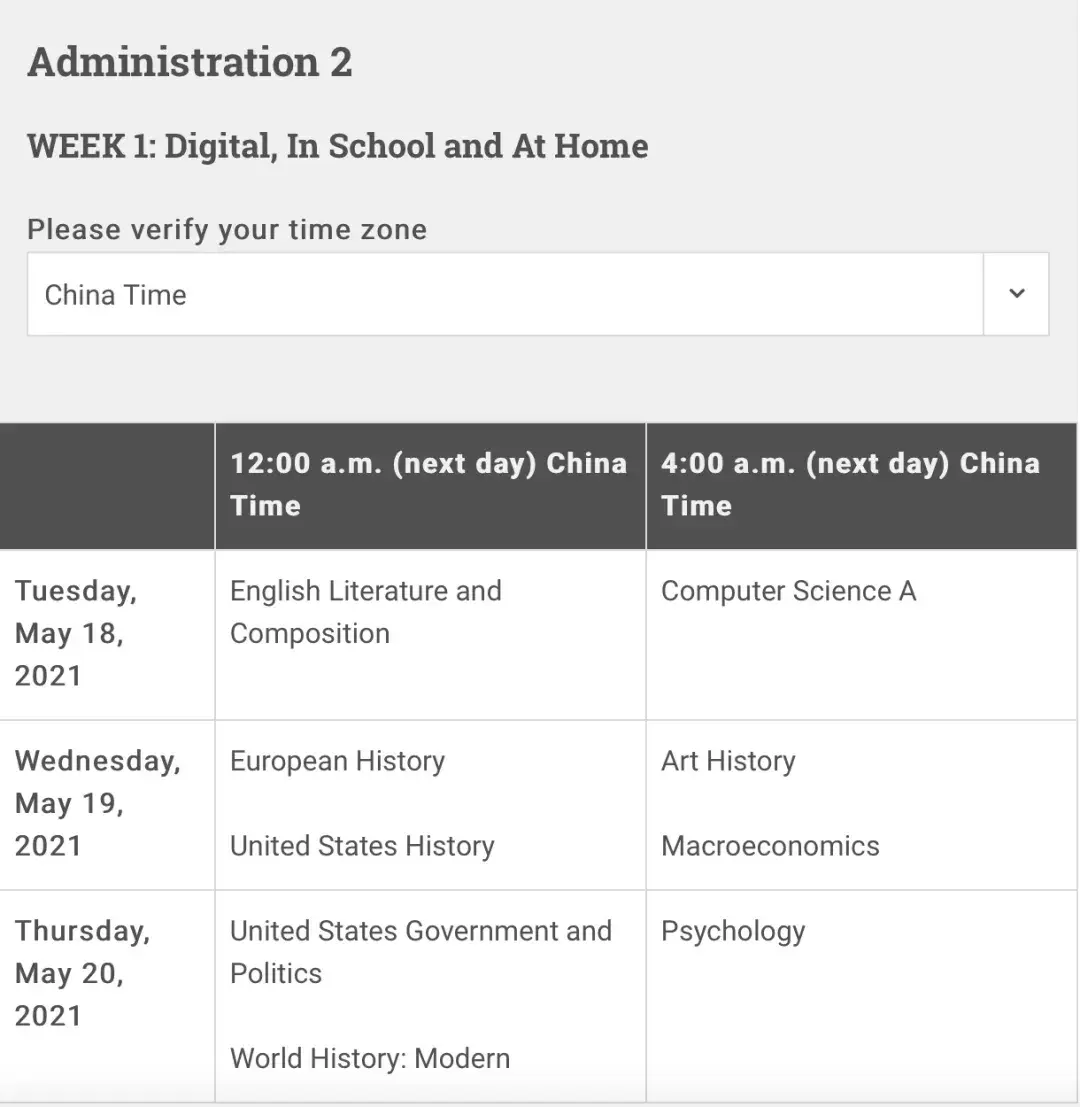Image resolution: width=1080 pixels, height=1107 pixels.
Task: Open the Art History exam entry
Action: tap(728, 761)
